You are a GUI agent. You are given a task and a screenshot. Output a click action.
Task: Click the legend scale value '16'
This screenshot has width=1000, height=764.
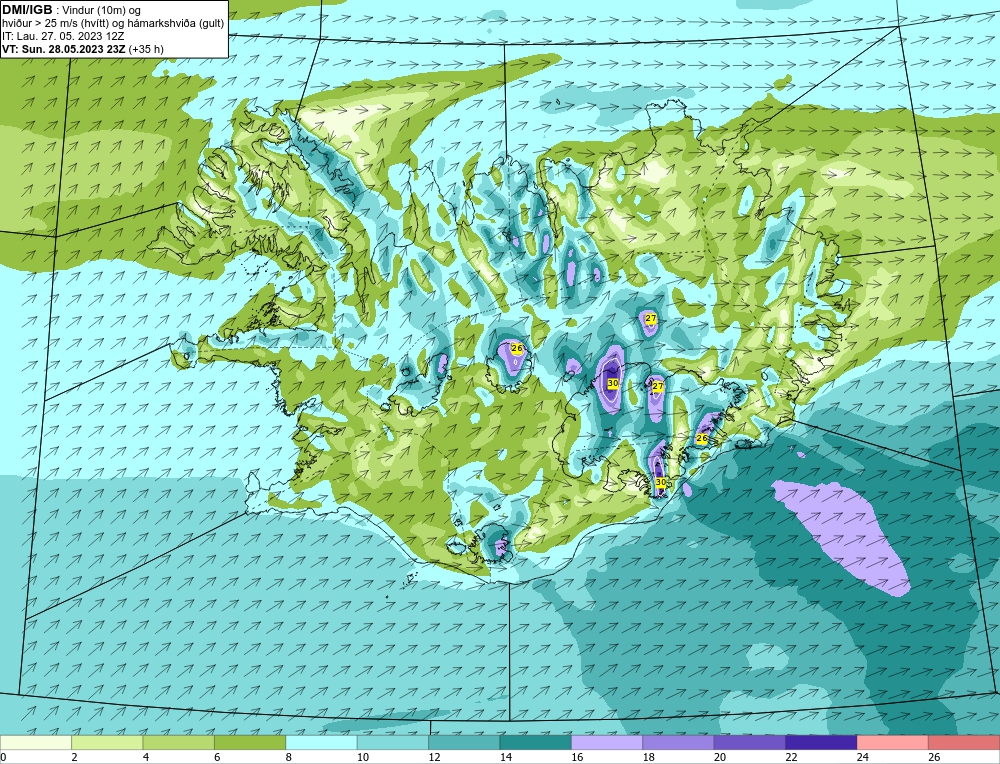577,757
